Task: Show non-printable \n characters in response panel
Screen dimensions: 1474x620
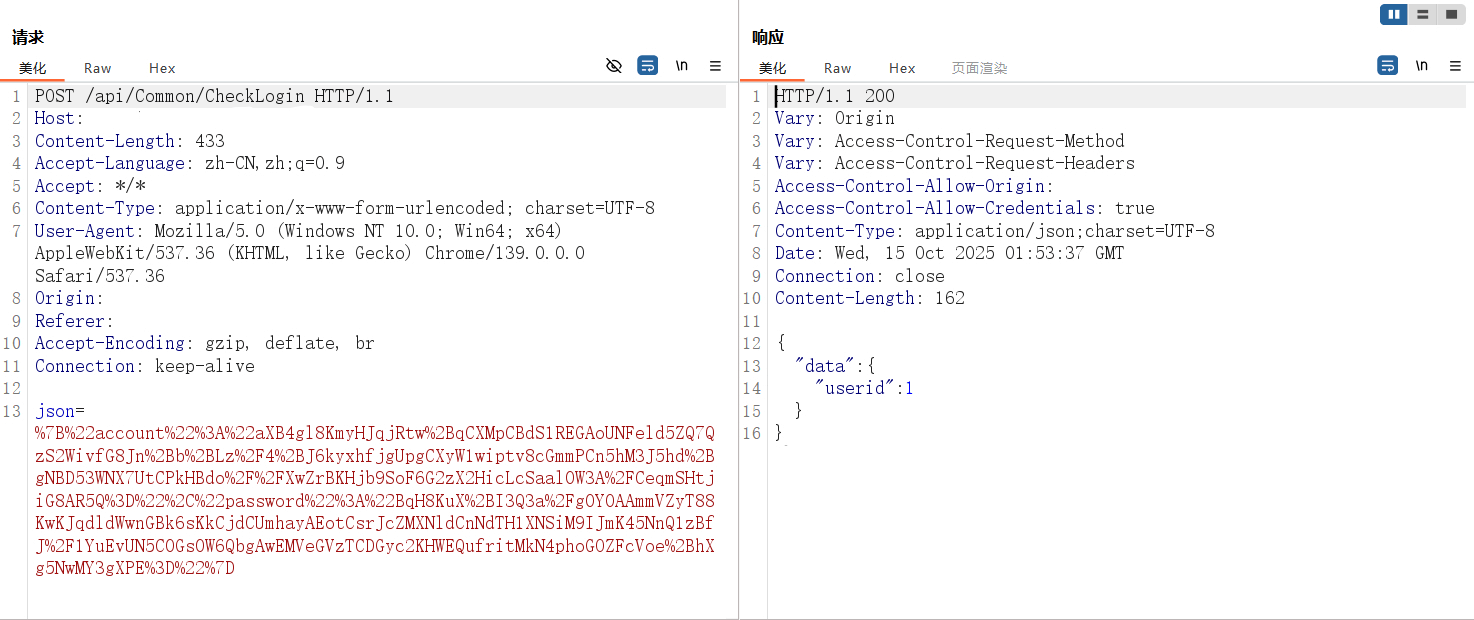Action: click(x=1422, y=66)
